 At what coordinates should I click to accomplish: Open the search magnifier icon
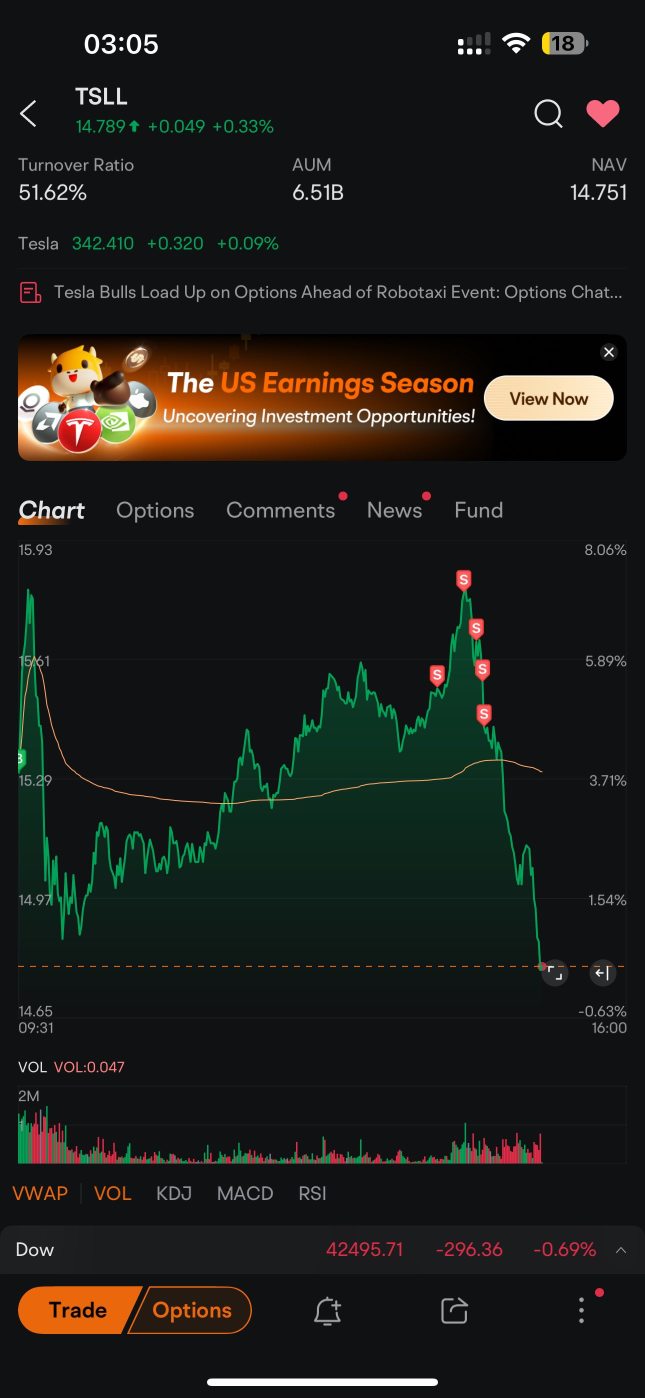[548, 114]
